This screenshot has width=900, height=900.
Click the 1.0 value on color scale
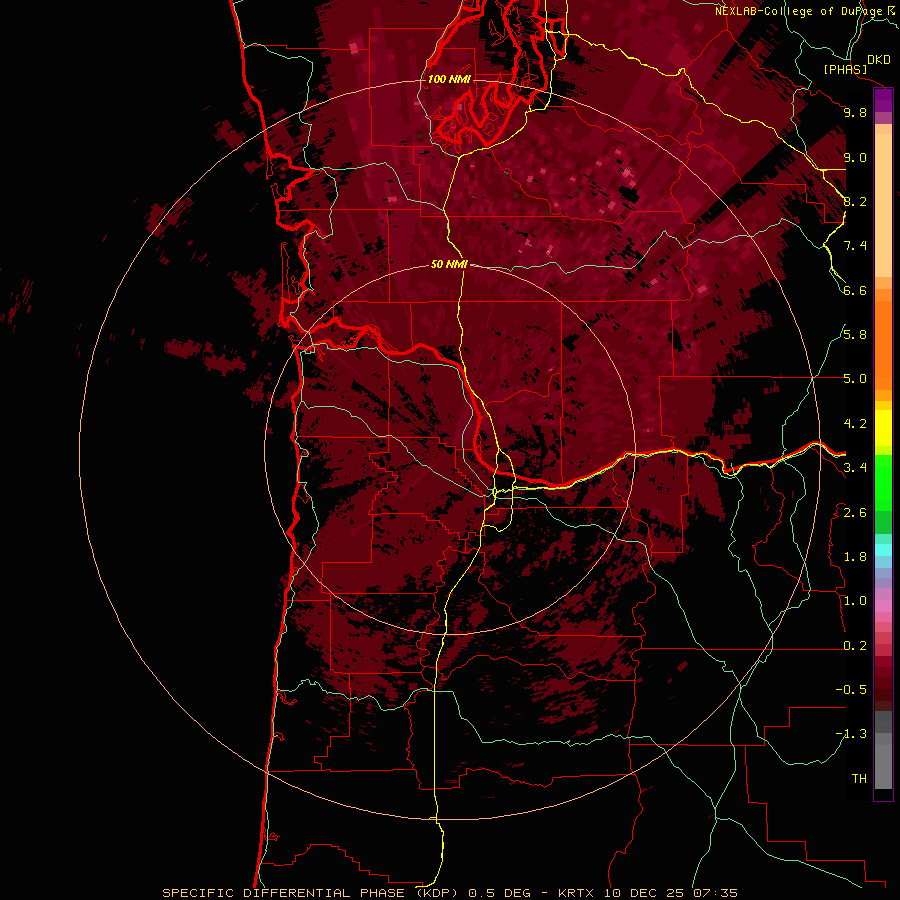[855, 601]
